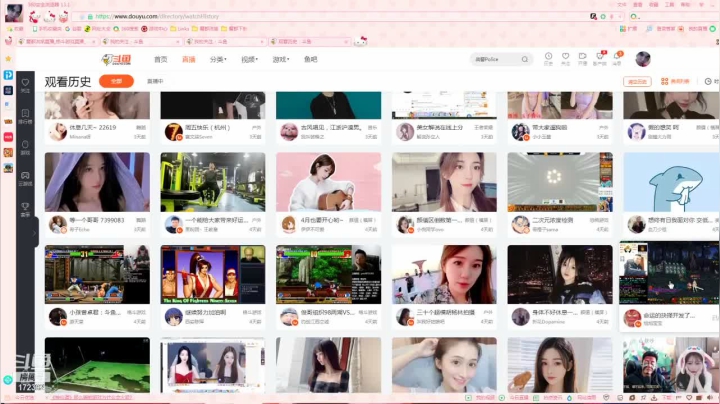This screenshot has width=720, height=404.
Task: Click stream title 休息几天~ 22619
Action: tap(93, 127)
